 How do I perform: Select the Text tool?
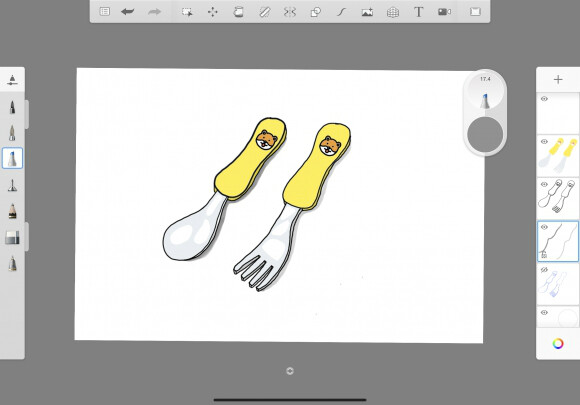(418, 12)
